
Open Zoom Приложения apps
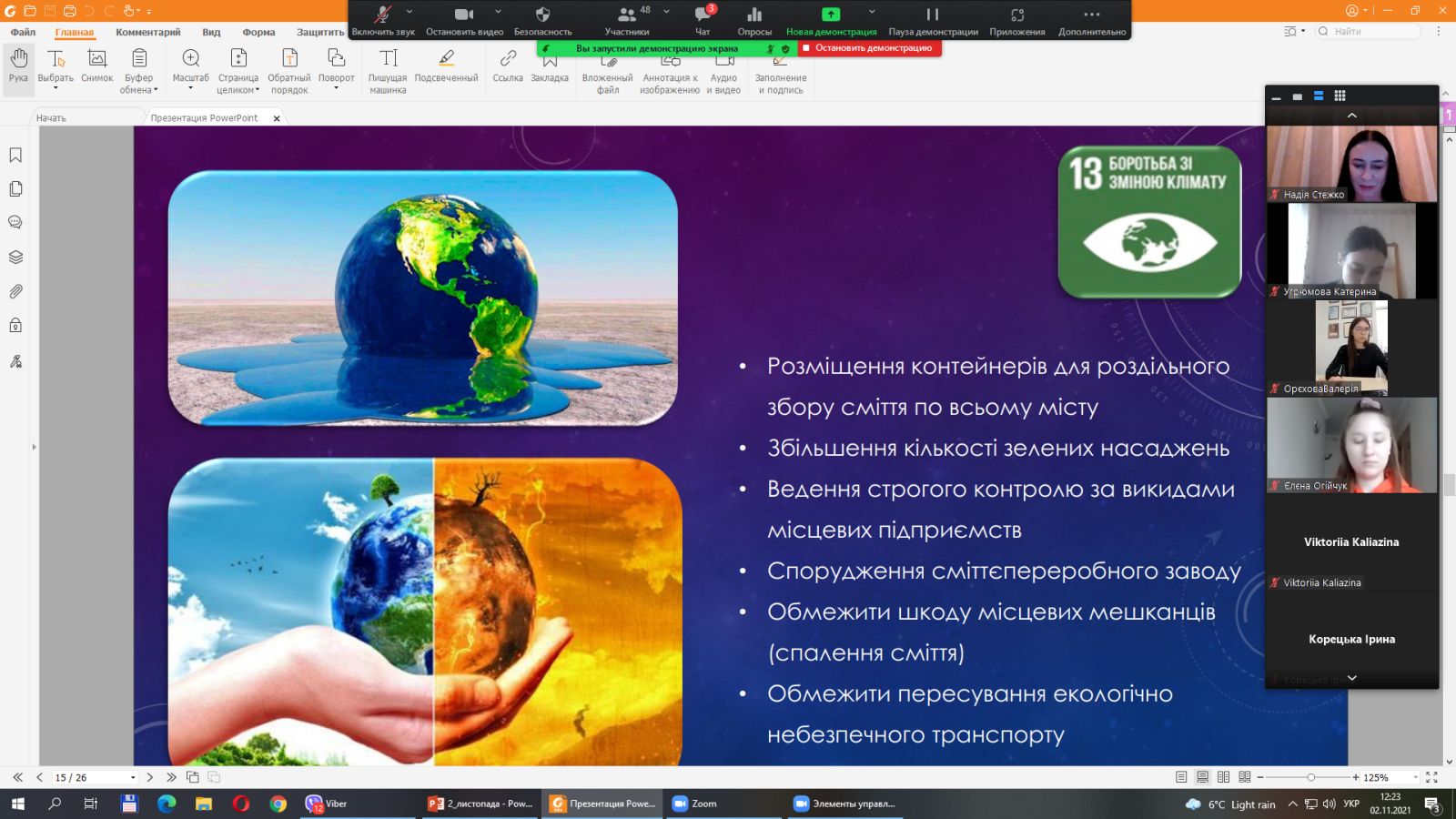tap(1017, 20)
